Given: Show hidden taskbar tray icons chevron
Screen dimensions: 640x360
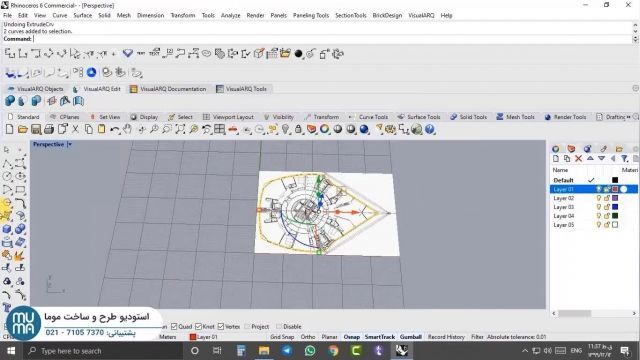Looking at the screenshot, I should (525, 351).
